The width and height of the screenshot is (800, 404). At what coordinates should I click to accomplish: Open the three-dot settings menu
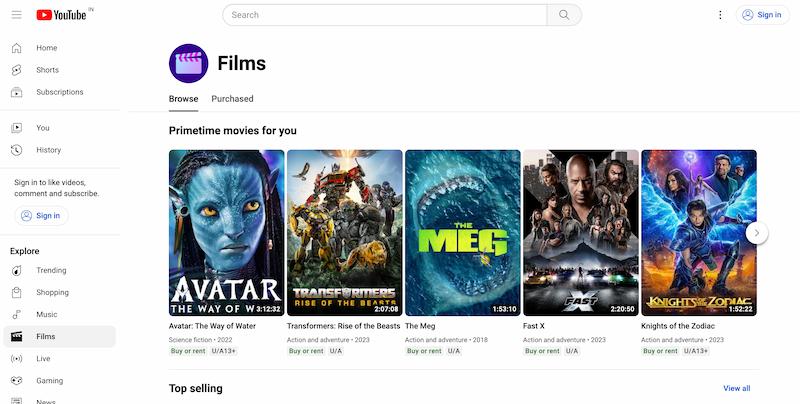coord(720,15)
